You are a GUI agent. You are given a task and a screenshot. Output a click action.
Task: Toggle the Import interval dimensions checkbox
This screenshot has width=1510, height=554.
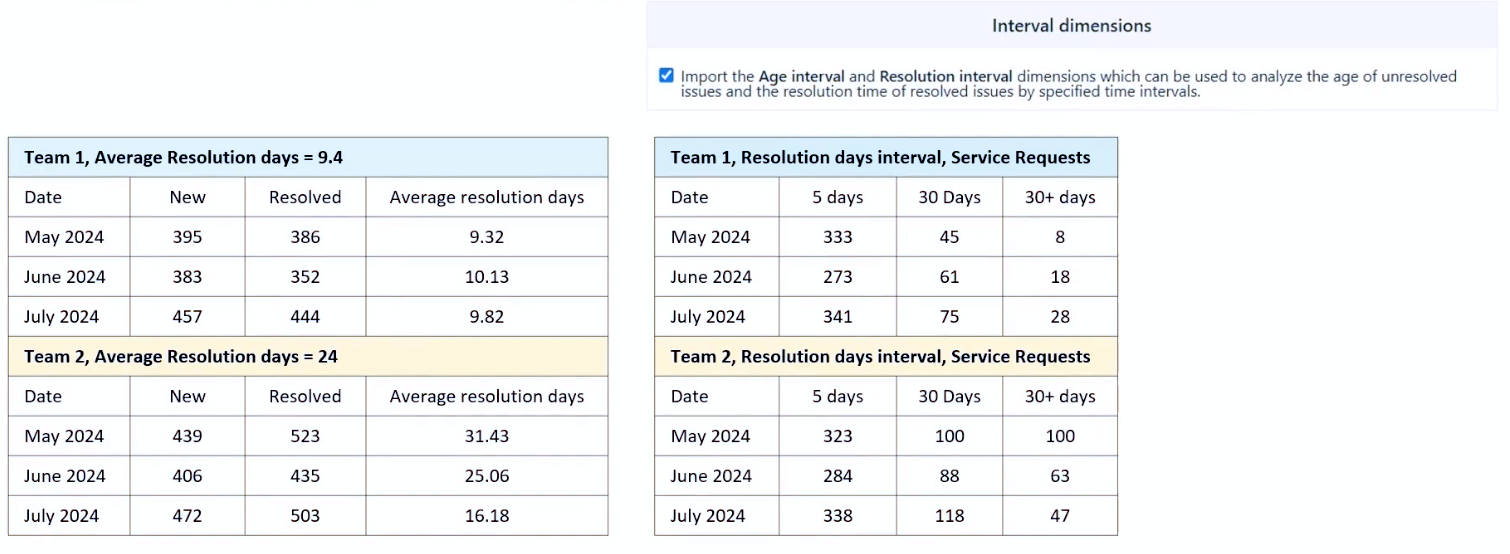[x=667, y=76]
